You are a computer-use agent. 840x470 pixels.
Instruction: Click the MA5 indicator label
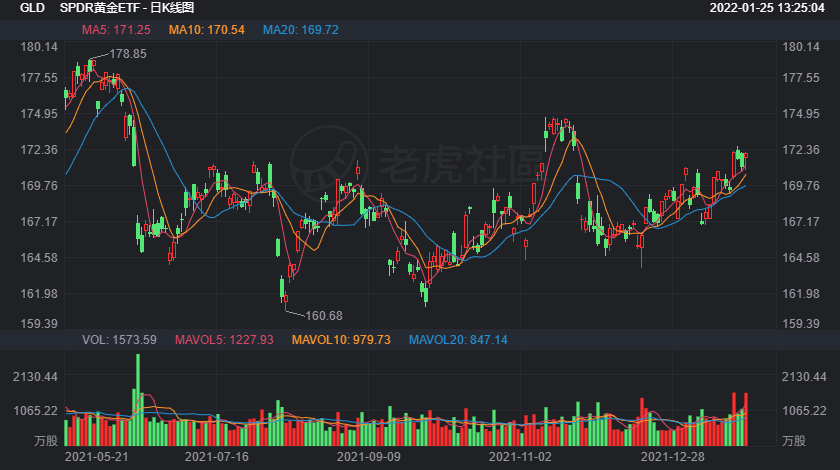point(109,30)
